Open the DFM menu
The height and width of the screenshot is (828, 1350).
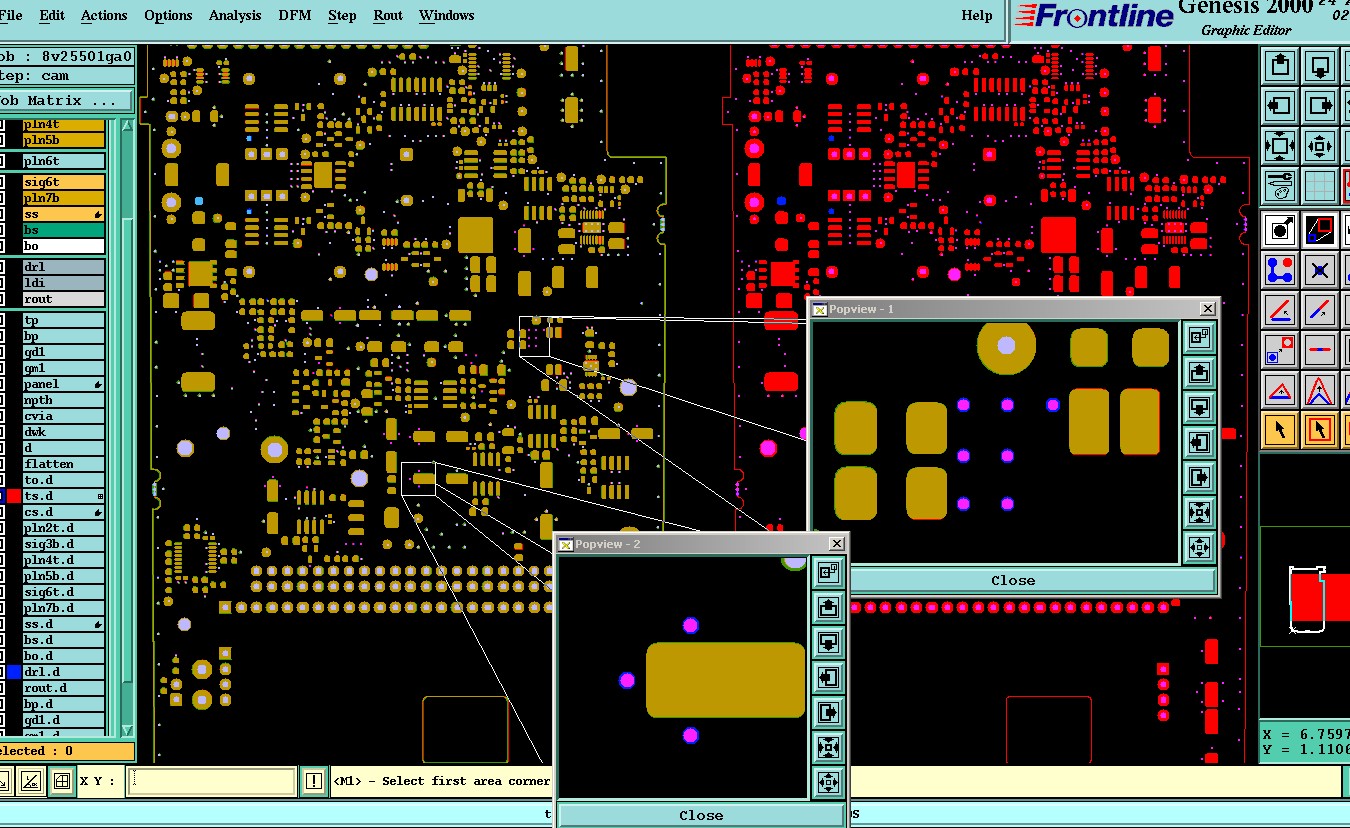pos(295,16)
